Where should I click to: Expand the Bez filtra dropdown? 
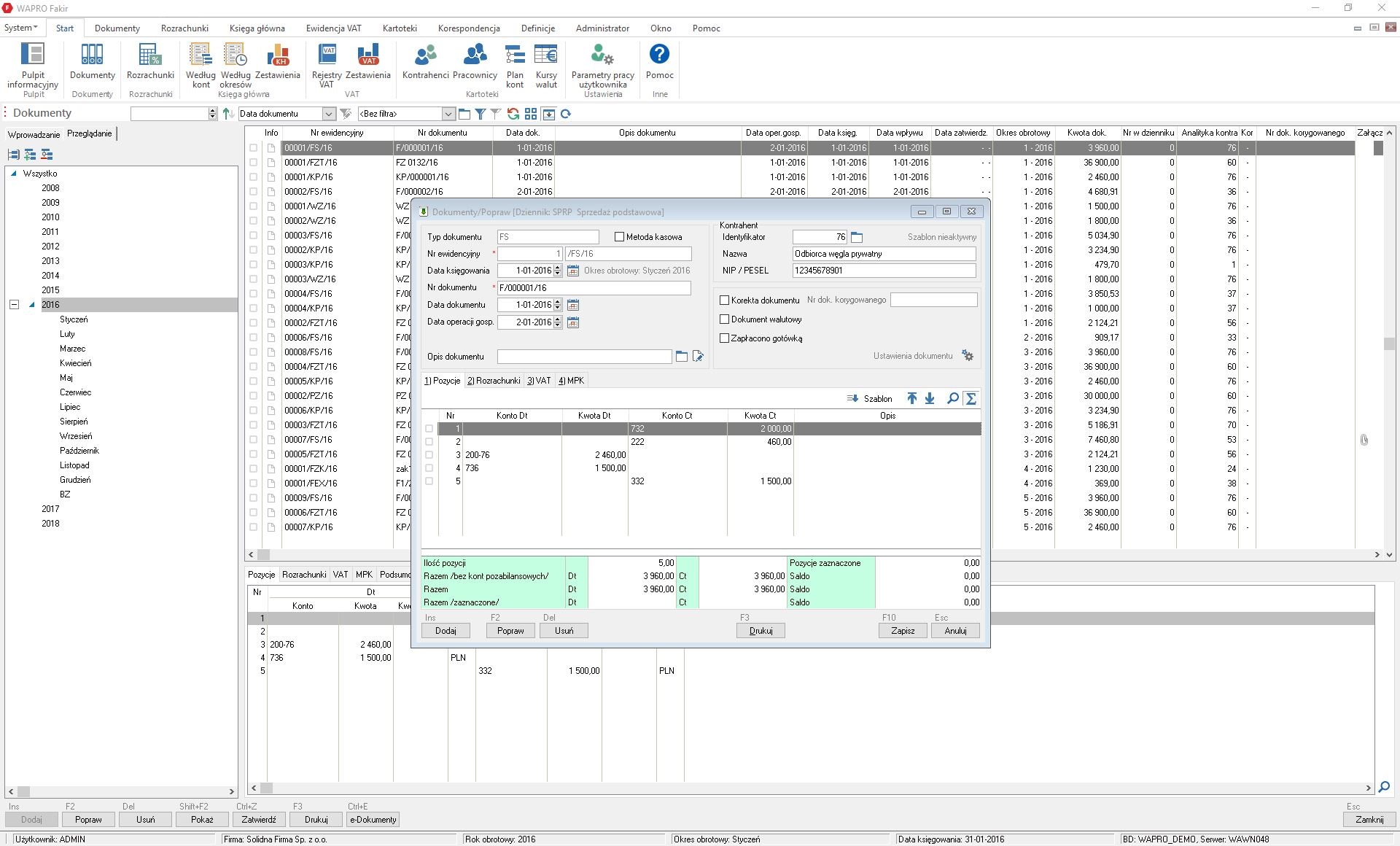point(448,114)
